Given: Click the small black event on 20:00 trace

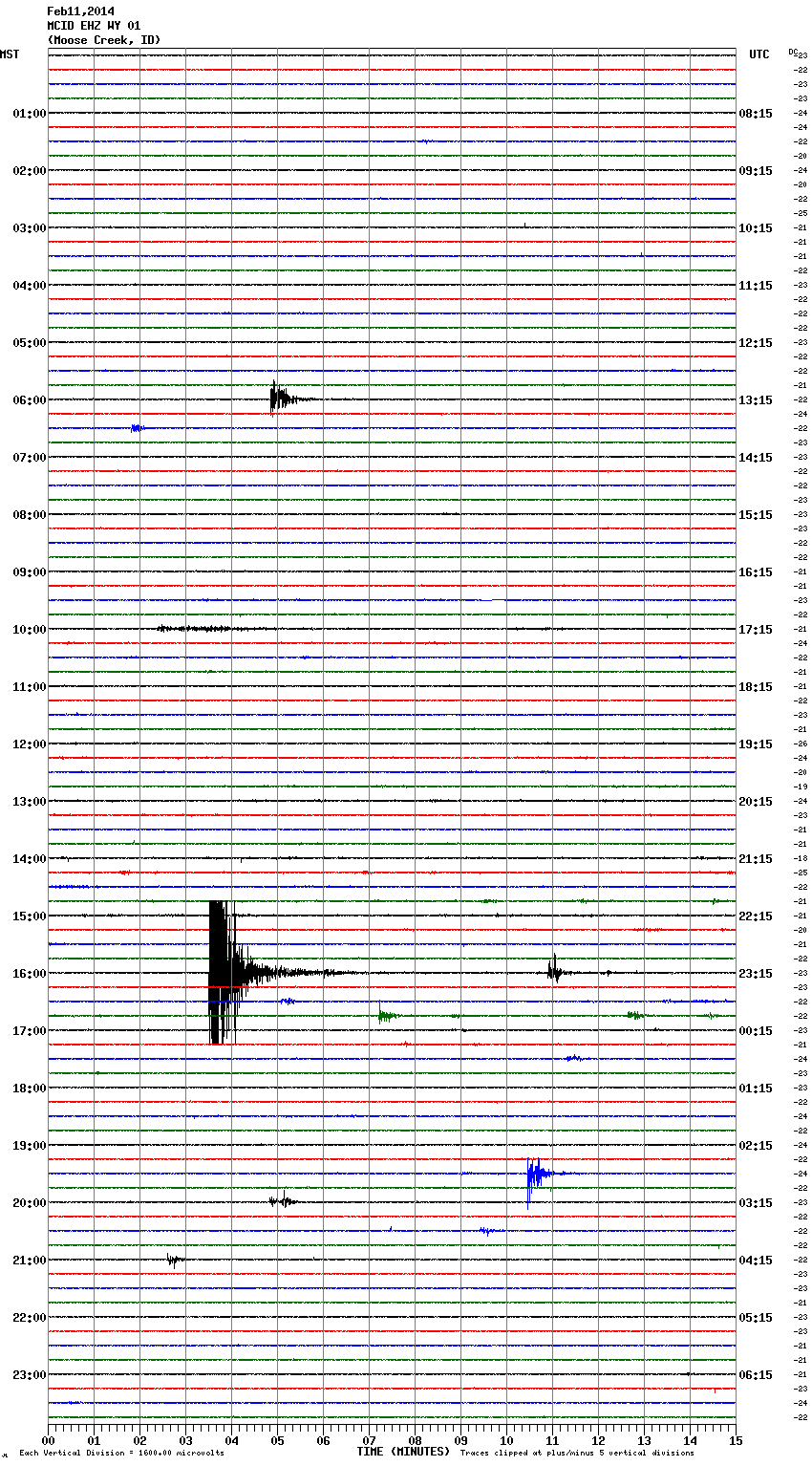Looking at the screenshot, I should click(283, 1200).
